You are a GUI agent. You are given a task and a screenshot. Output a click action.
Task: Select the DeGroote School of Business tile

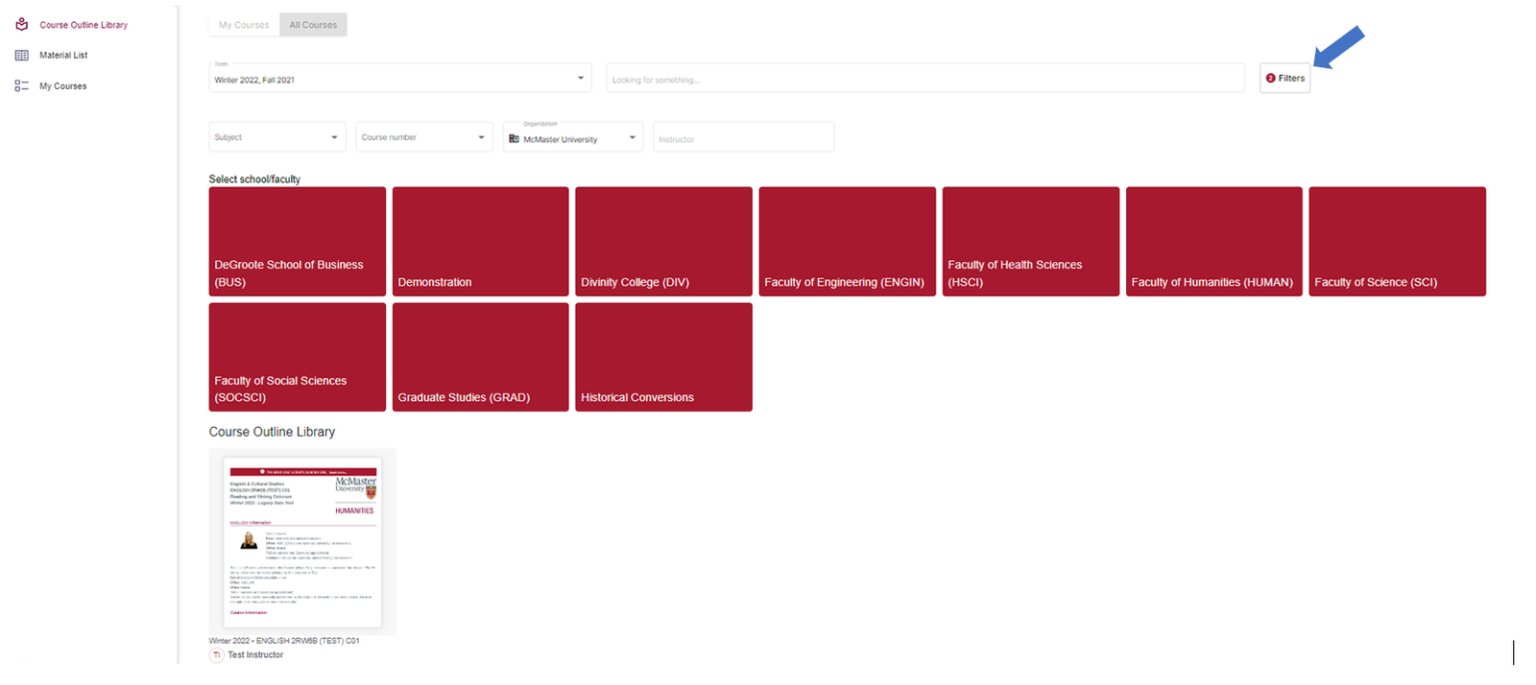coord(297,241)
